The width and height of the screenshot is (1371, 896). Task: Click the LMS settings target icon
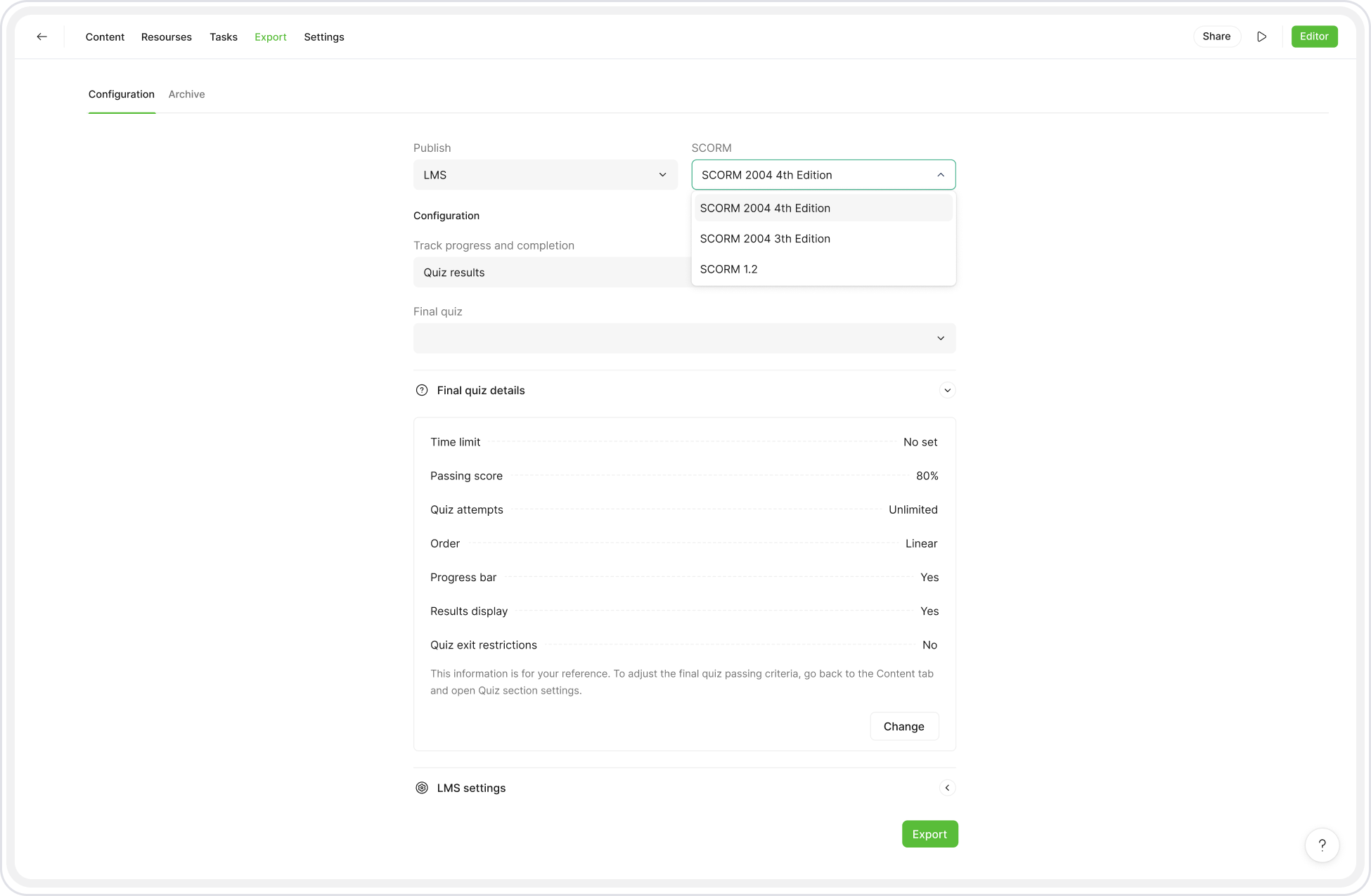422,788
